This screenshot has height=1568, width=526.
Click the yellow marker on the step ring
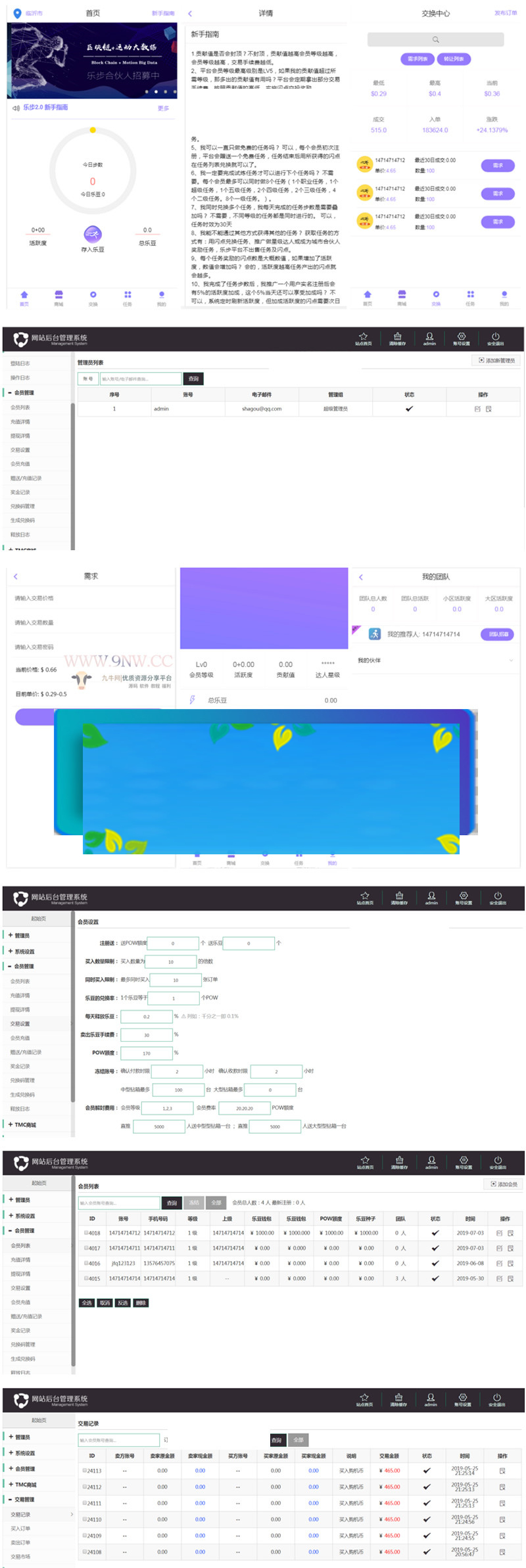pos(93,130)
